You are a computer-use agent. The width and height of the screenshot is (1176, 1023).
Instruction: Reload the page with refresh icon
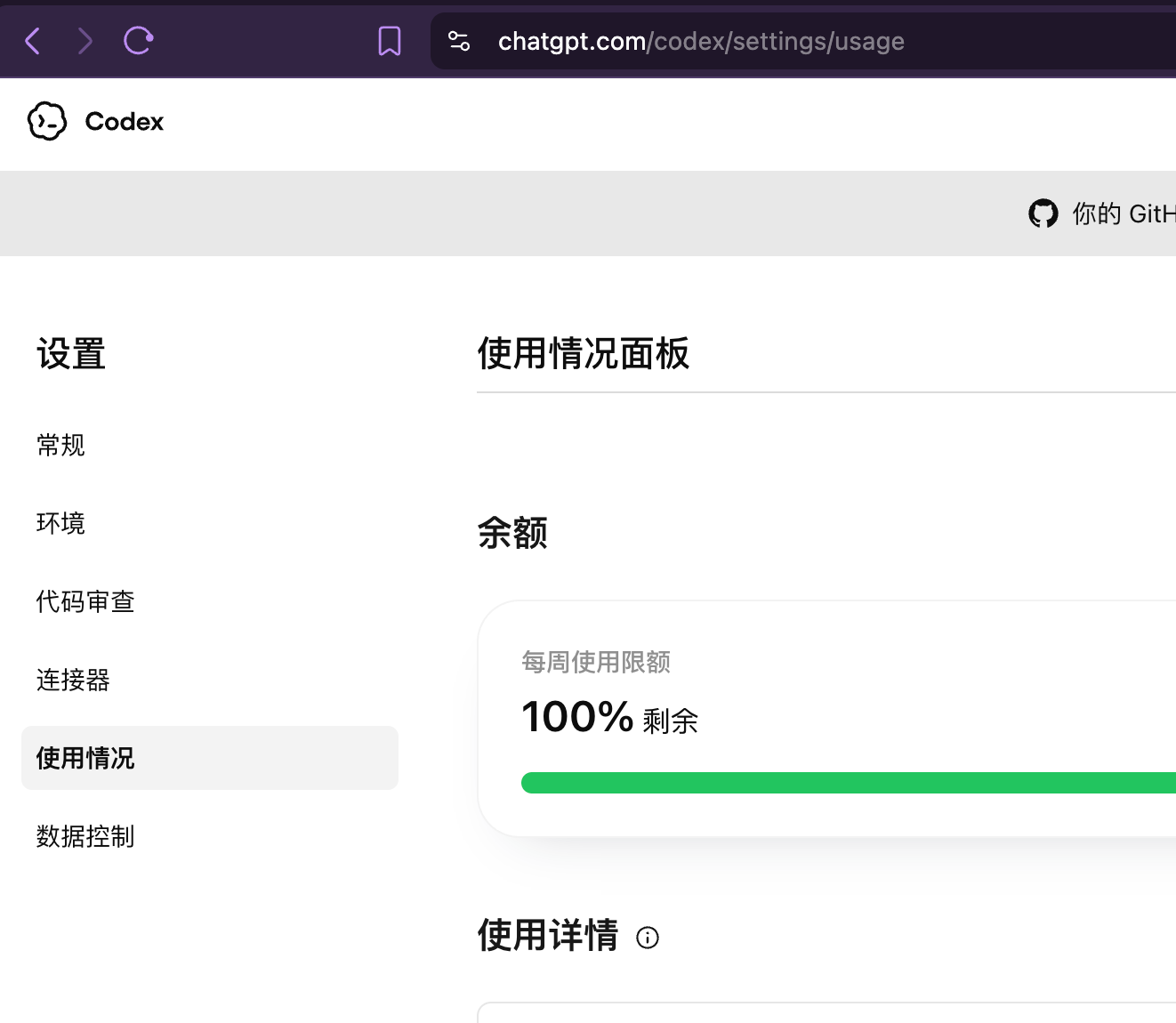point(139,40)
